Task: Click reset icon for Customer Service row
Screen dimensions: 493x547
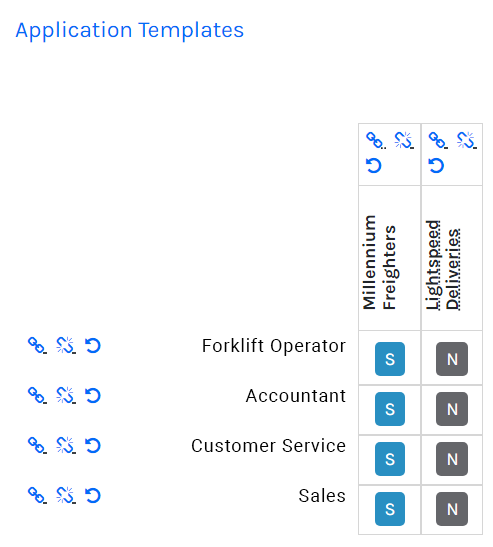Action: [x=93, y=445]
